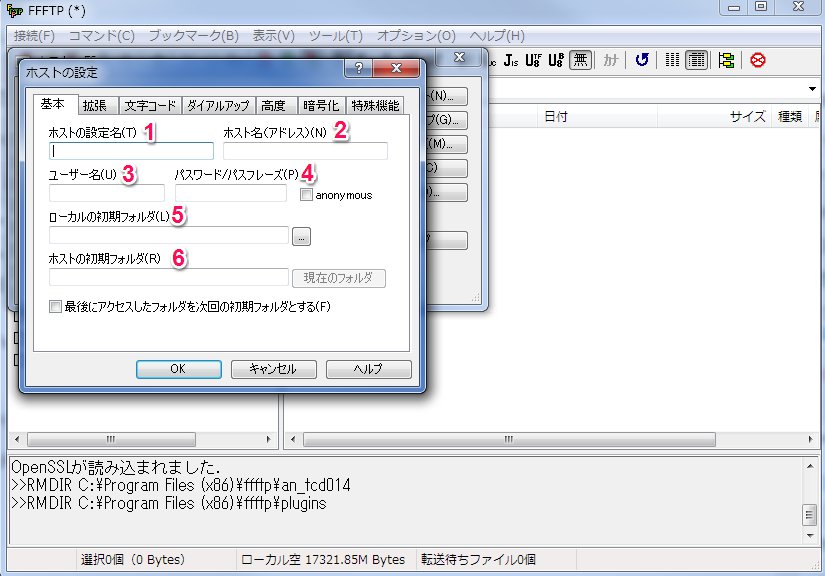
Task: Click the (G)... button in host list window
Action: click(x=445, y=119)
